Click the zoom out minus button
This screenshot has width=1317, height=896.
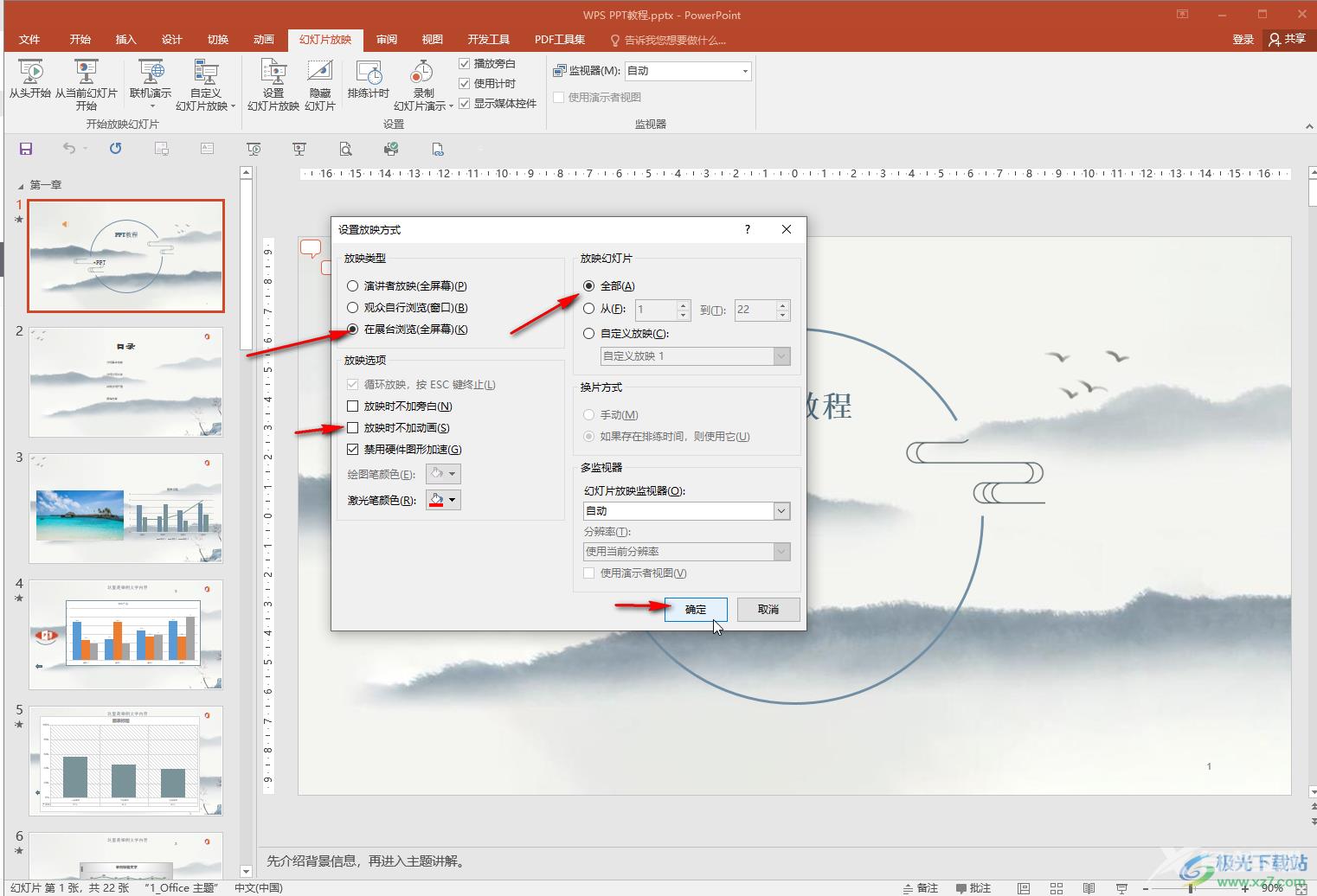tap(1146, 888)
